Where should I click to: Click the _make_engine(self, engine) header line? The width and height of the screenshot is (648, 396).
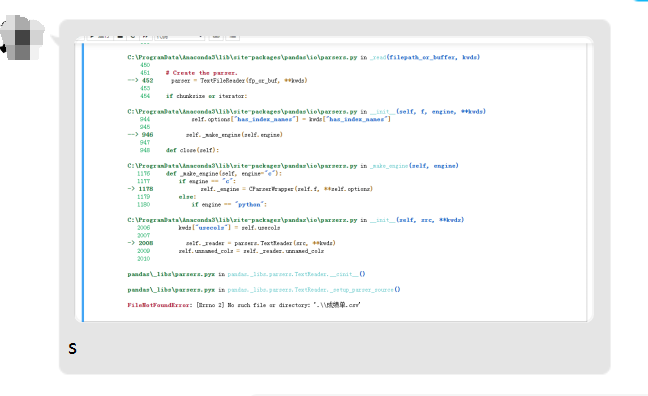click(293, 166)
